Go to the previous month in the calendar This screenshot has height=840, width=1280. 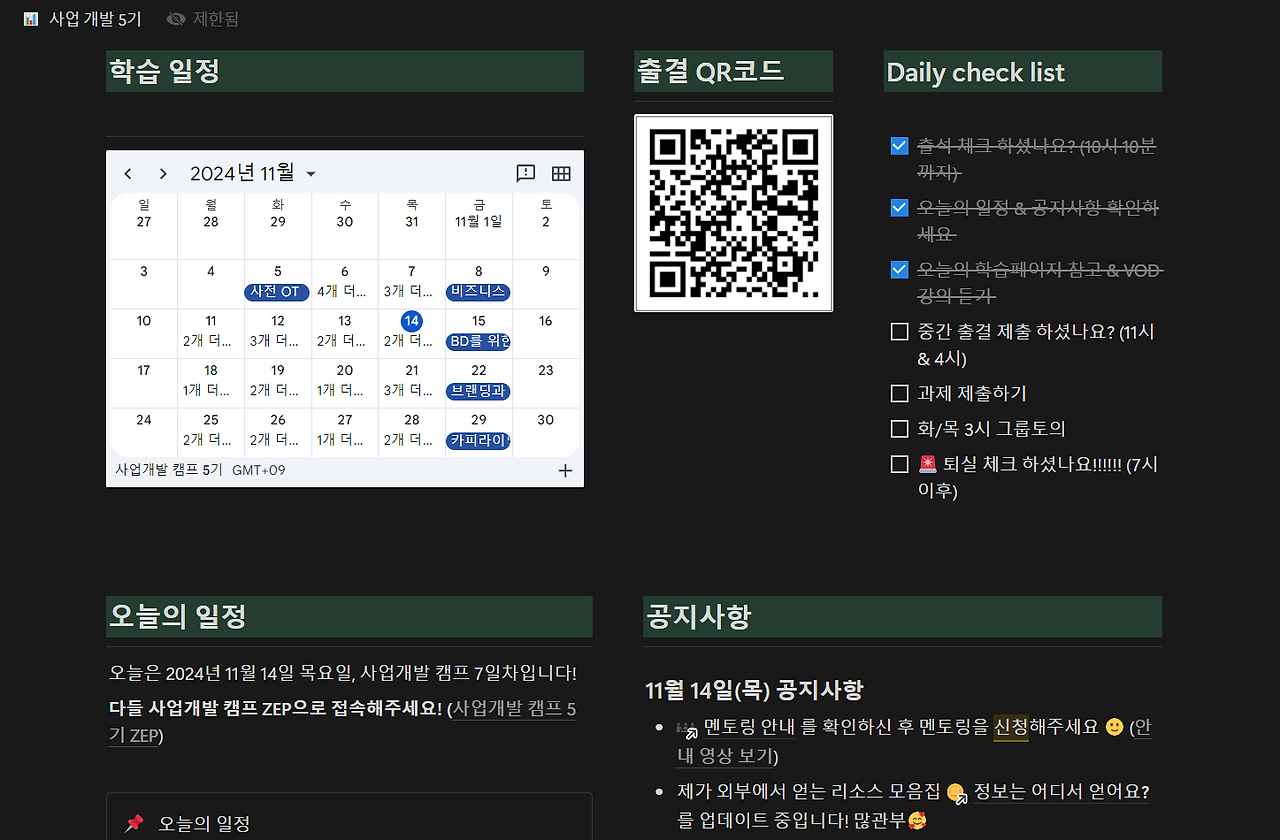[x=128, y=174]
